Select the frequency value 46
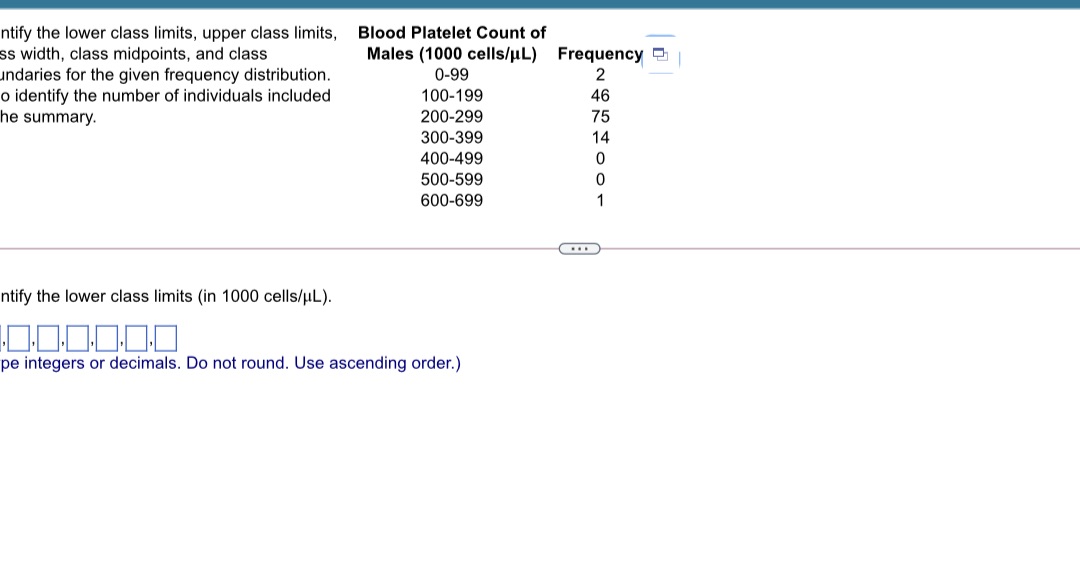This screenshot has width=1080, height=582. pos(599,95)
